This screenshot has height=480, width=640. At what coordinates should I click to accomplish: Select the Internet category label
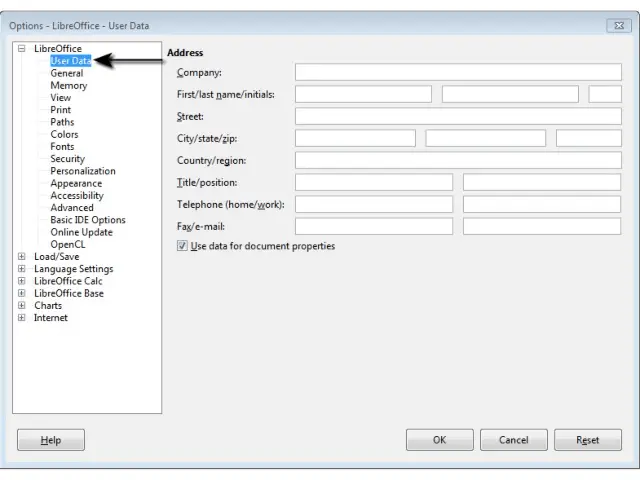click(x=51, y=318)
